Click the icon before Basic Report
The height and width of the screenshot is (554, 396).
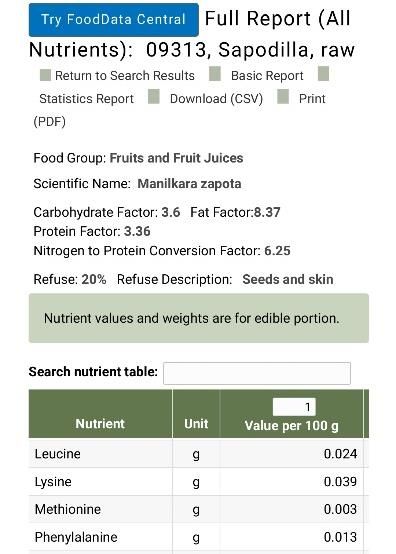click(215, 74)
